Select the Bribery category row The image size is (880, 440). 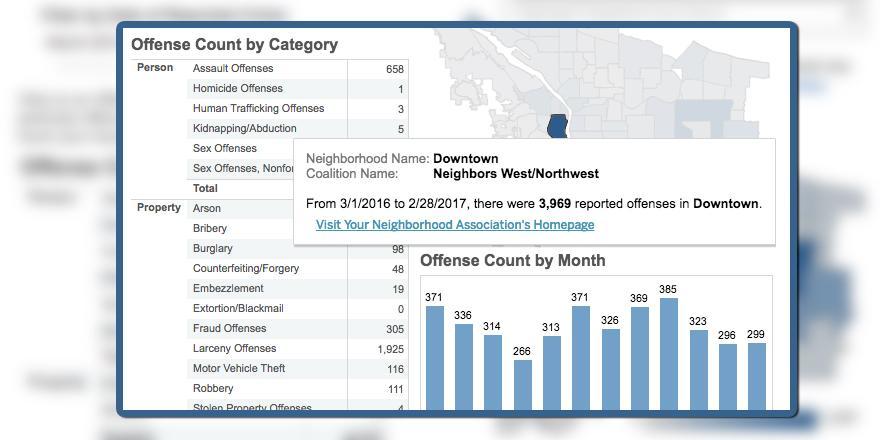coord(241,228)
